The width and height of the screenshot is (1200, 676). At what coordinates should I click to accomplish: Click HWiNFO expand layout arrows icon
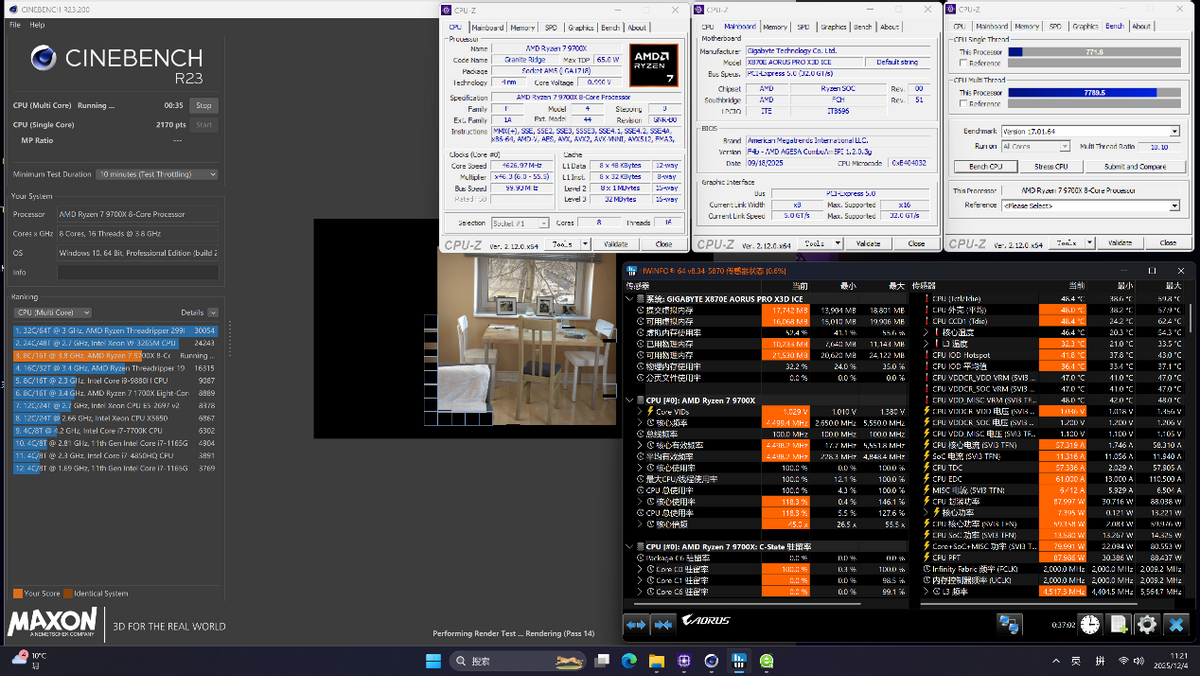[636, 625]
